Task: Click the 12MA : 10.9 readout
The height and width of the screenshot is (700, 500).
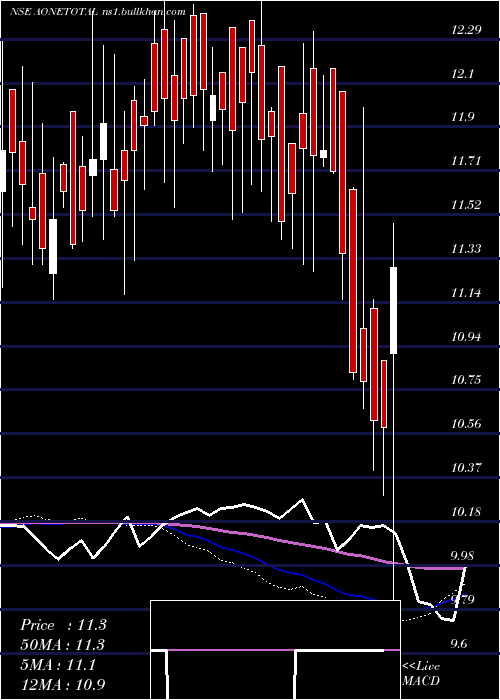Action: [63, 684]
